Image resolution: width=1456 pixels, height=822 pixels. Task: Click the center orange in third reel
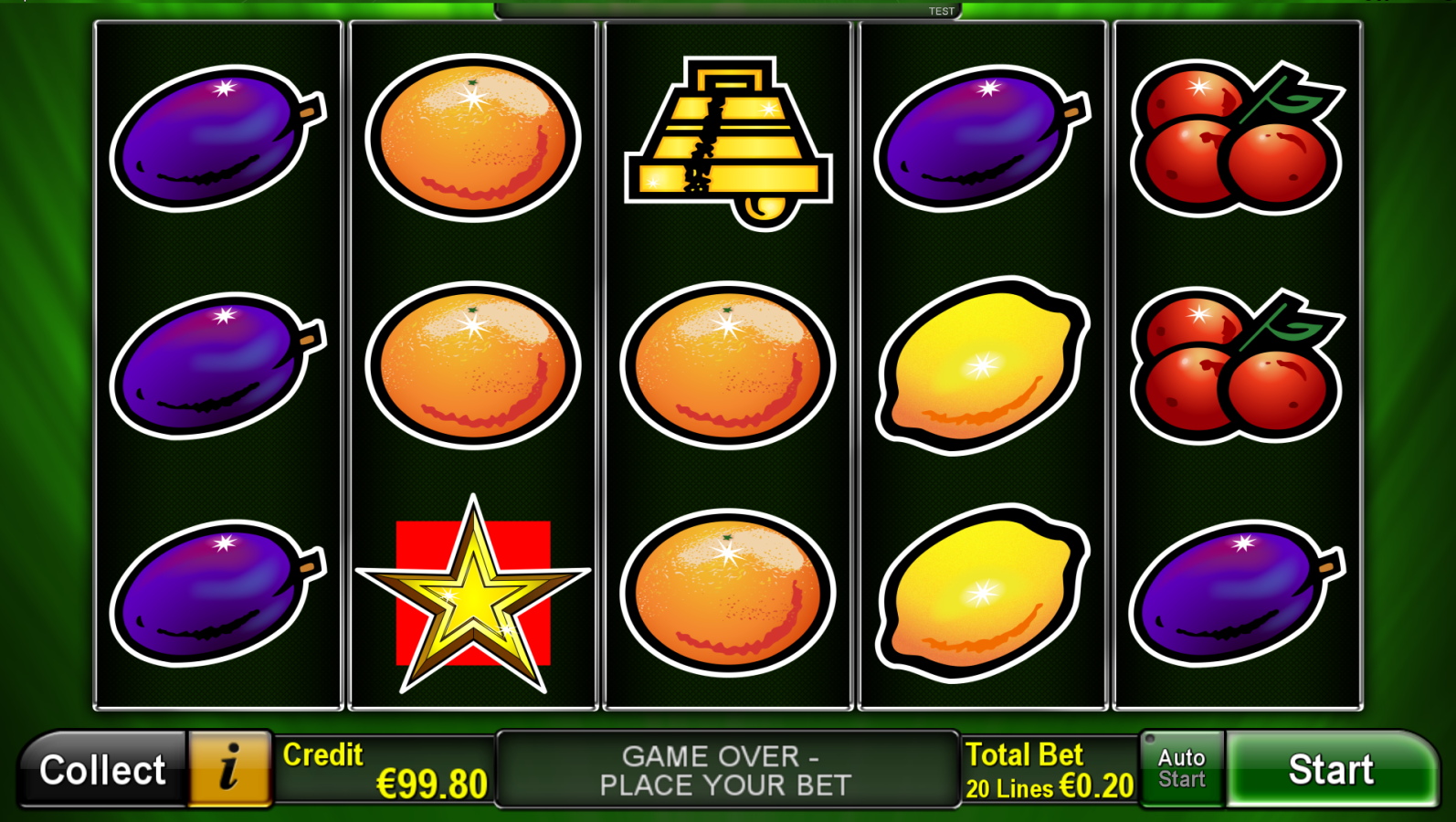click(x=728, y=365)
